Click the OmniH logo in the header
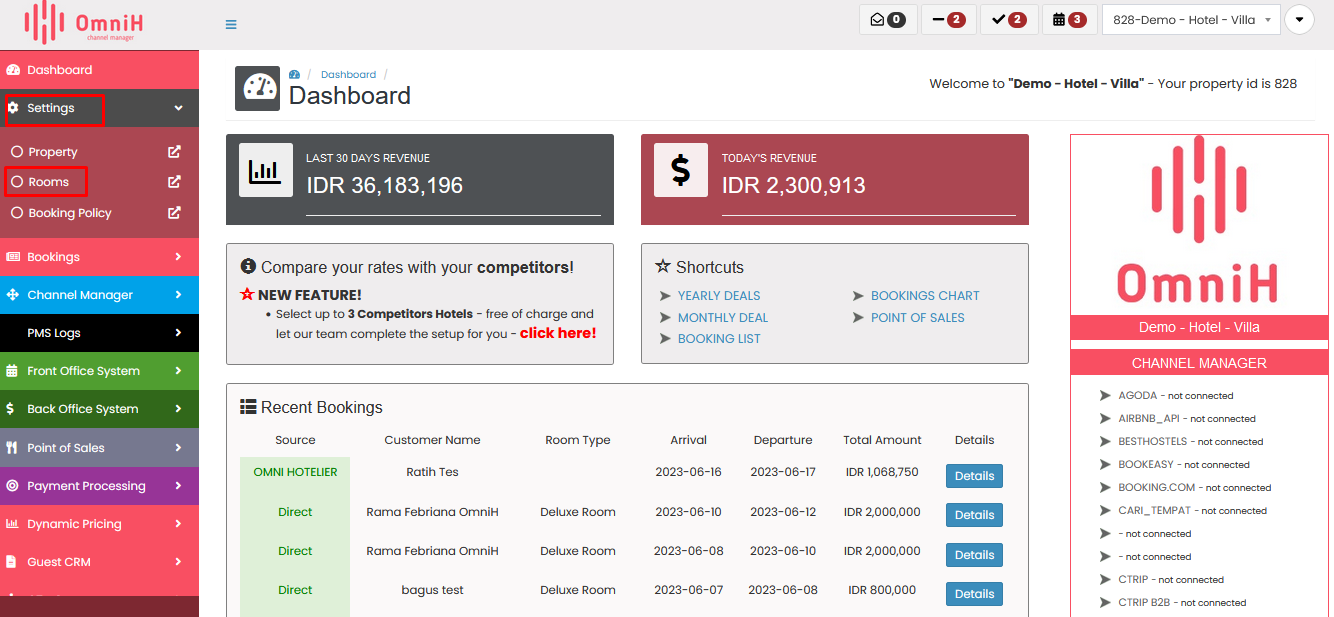The width and height of the screenshot is (1334, 617). [x=84, y=23]
